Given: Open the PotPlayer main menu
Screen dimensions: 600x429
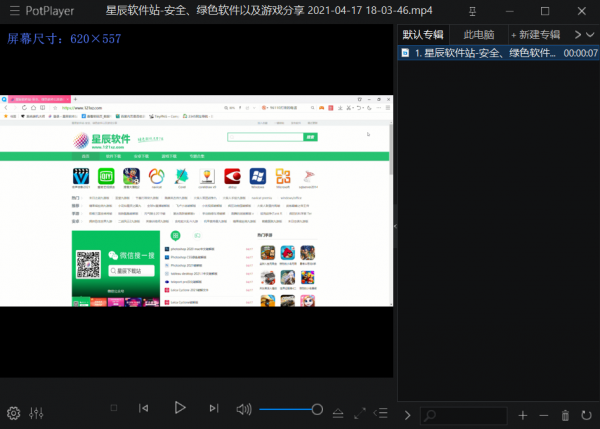Looking at the screenshot, I should click(15, 11).
